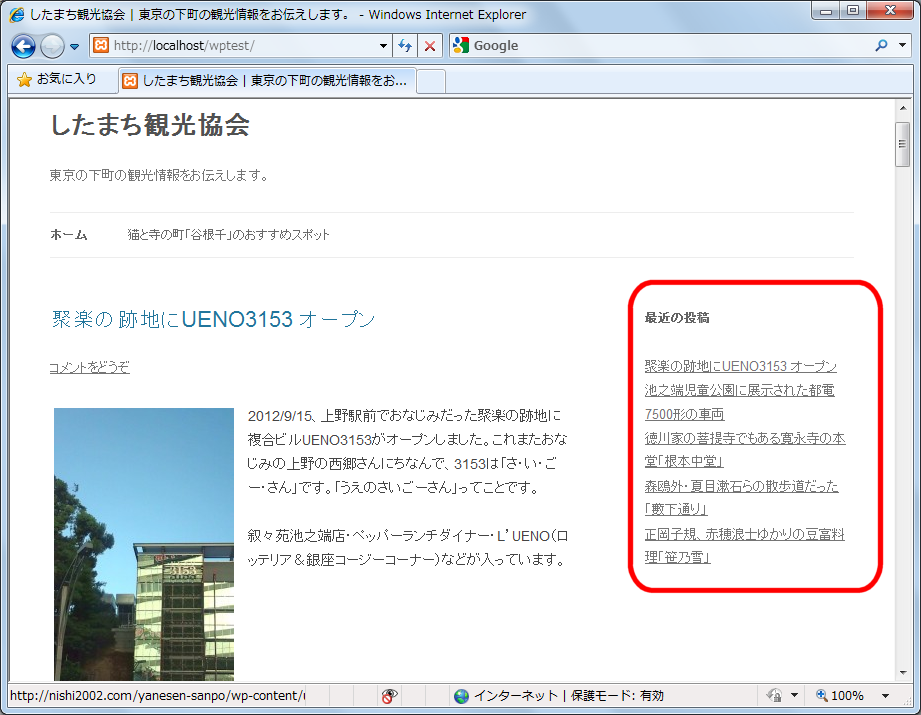
Task: Open the ホーム menu item
Action: (69, 235)
